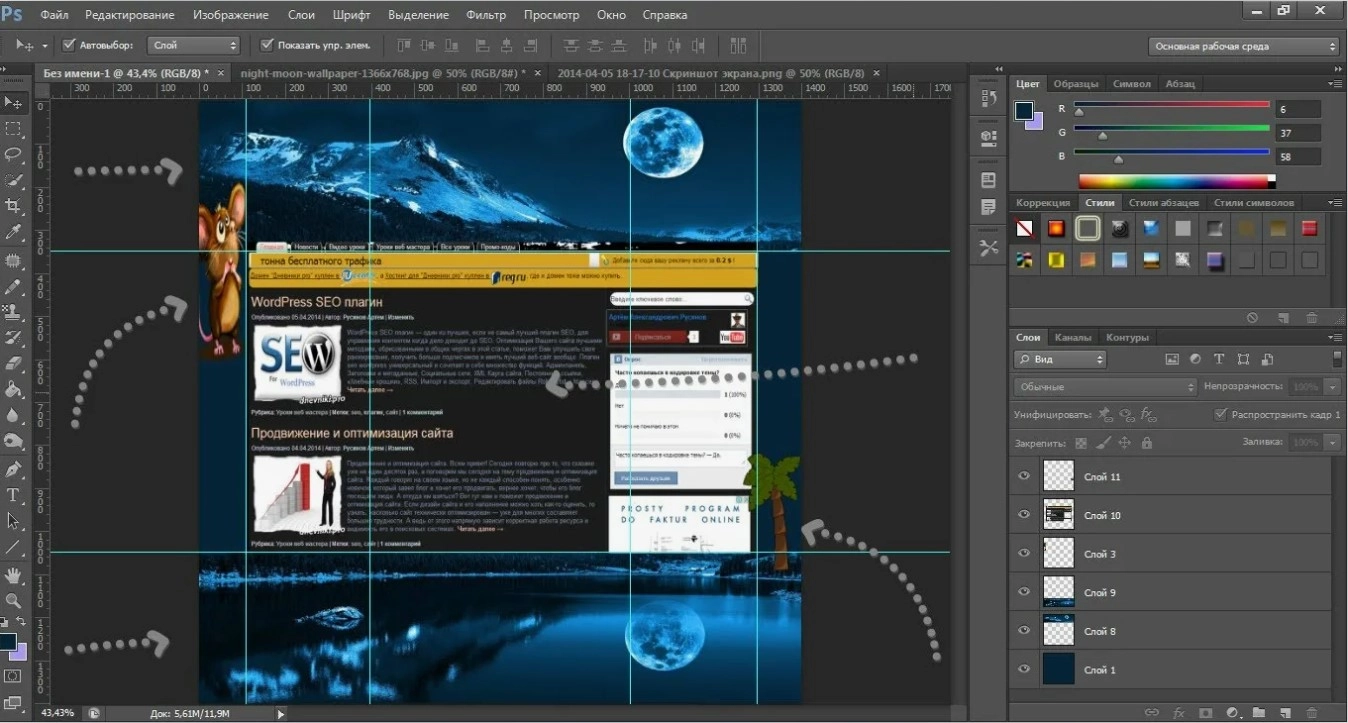Screen dimensions: 1348x723
Task: Toggle the Автовыбор checkbox
Action: point(69,45)
